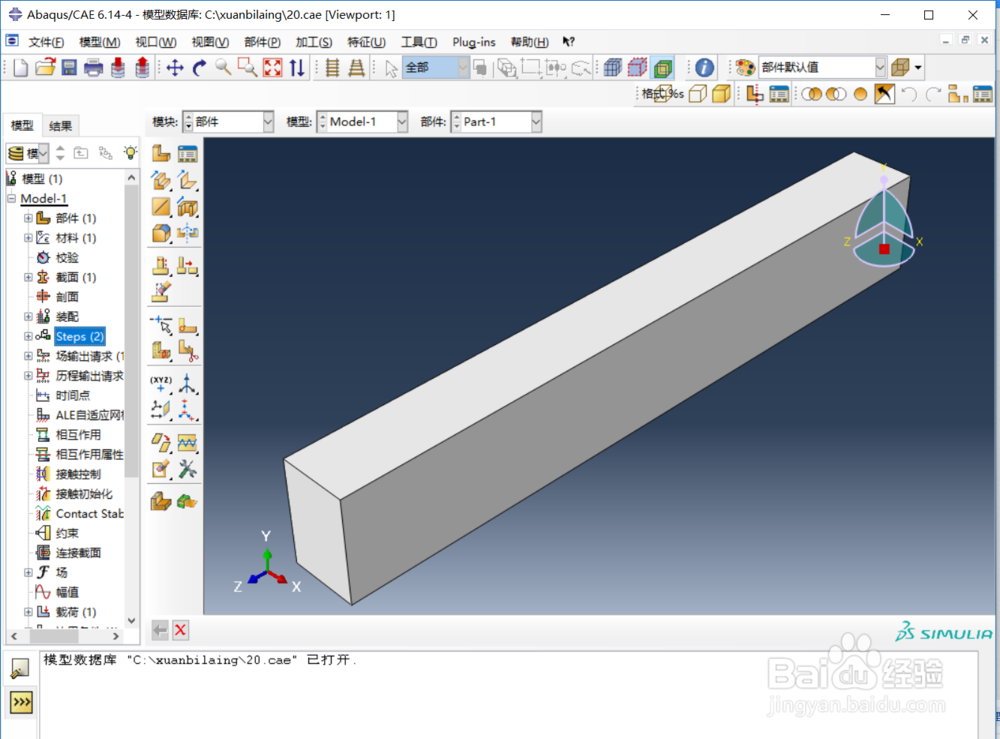The image size is (1000, 739).
Task: Open the Plug-ins menu
Action: (x=474, y=42)
